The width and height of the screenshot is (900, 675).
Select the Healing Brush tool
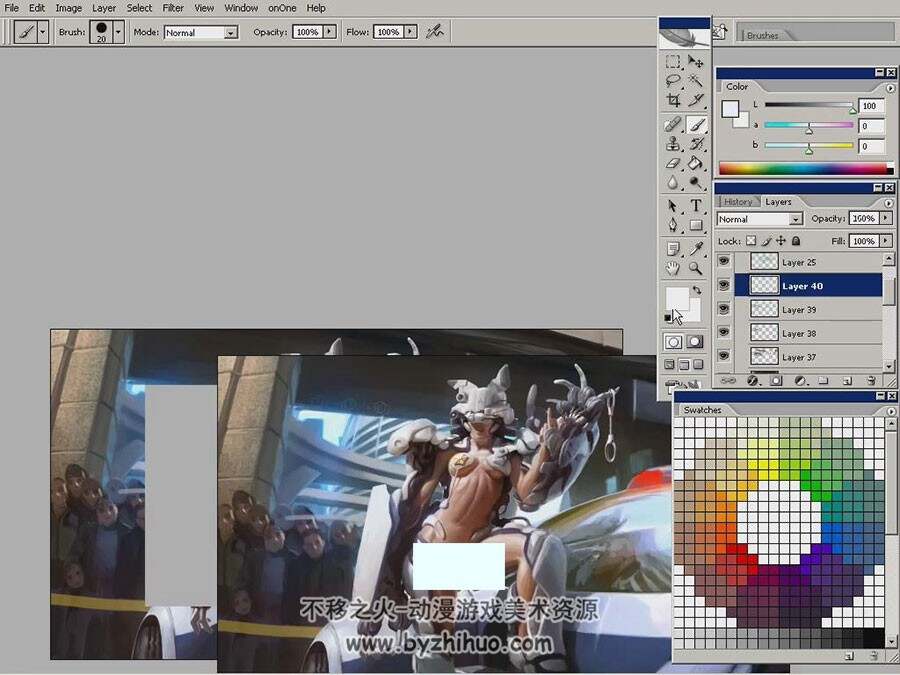click(673, 124)
